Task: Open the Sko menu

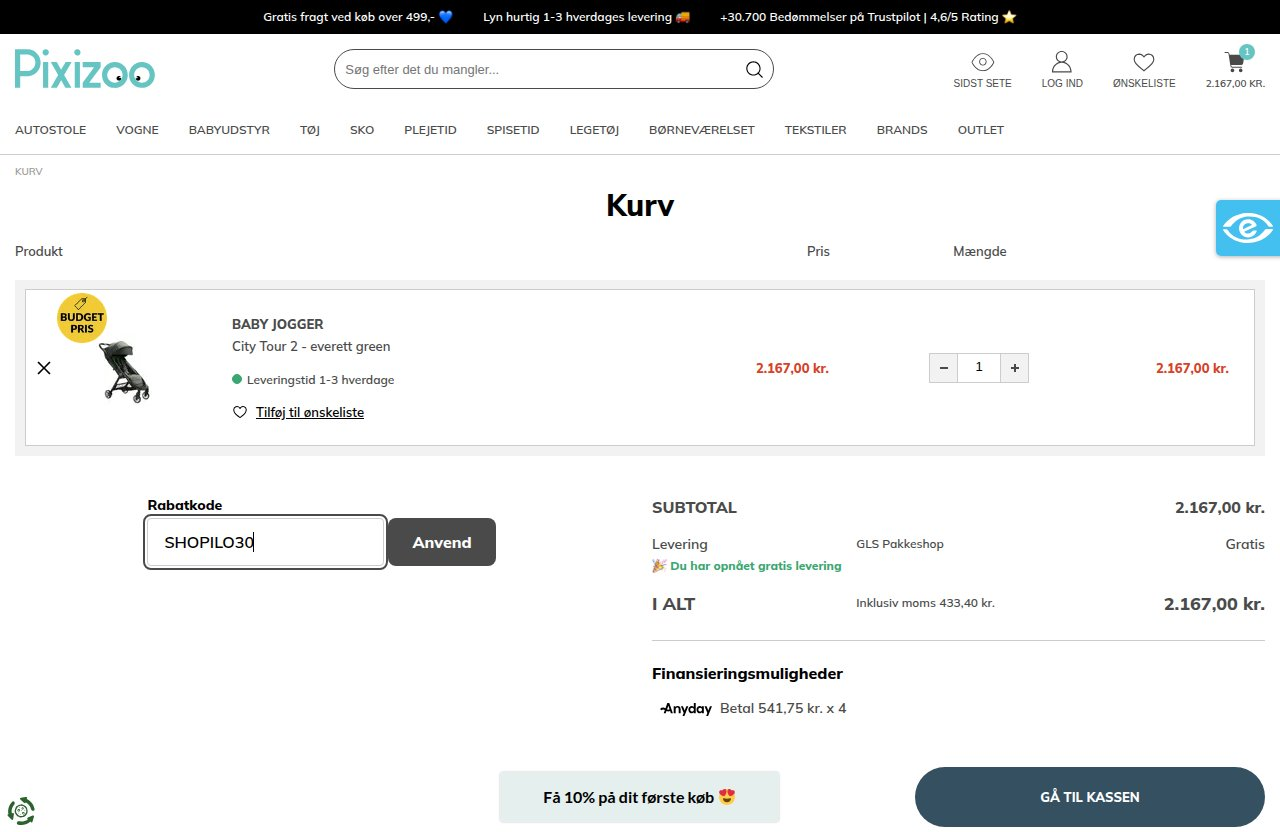Action: [362, 130]
